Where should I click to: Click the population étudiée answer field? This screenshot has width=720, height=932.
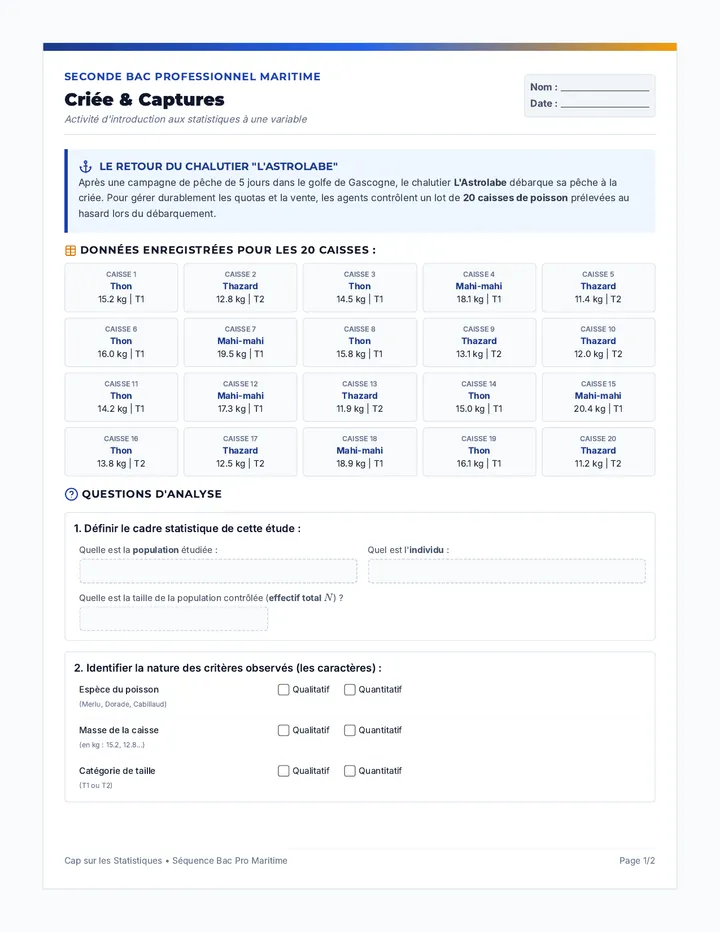pyautogui.click(x=218, y=571)
